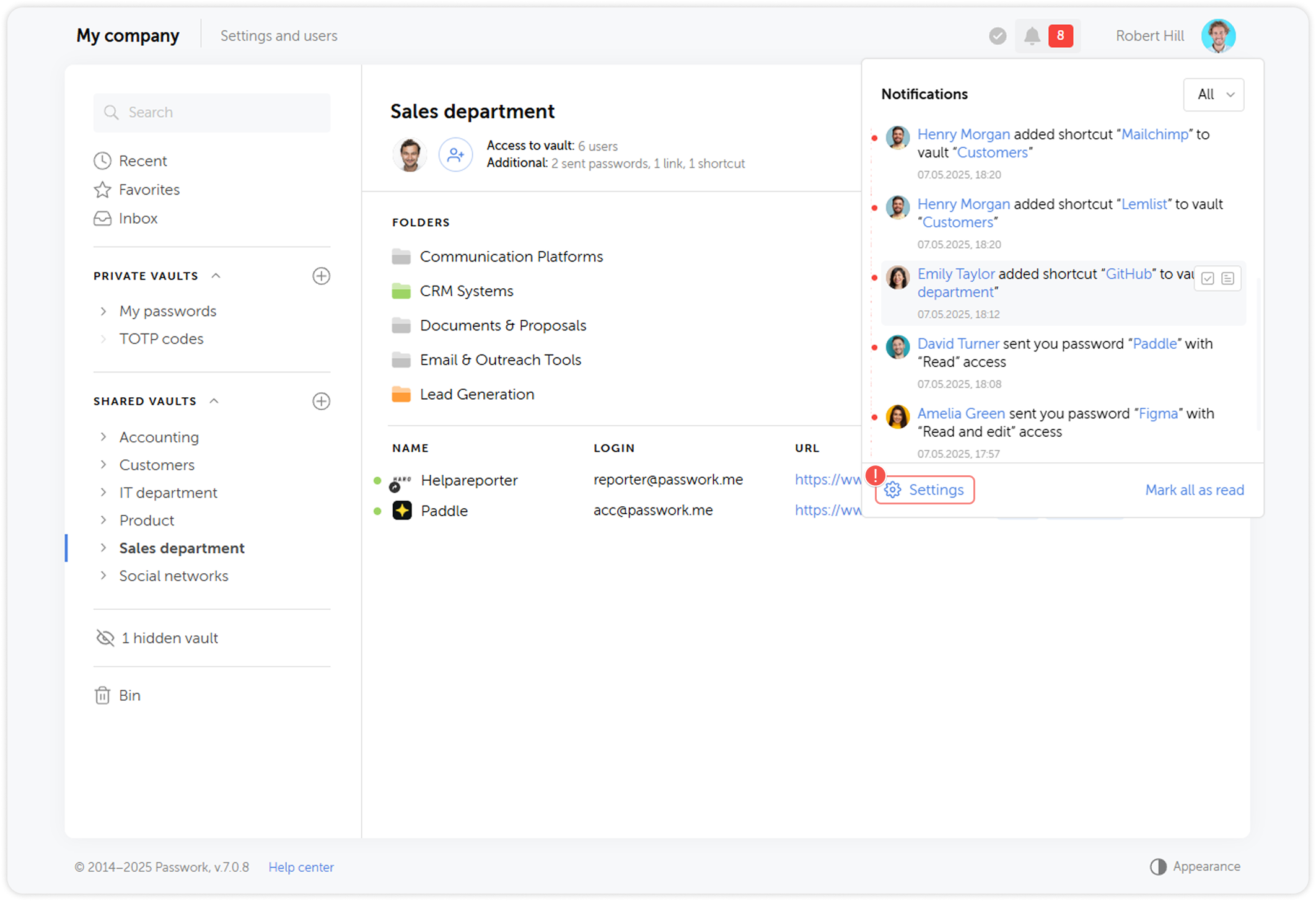1316x901 pixels.
Task: Open the All notifications filter dropdown
Action: pyautogui.click(x=1213, y=94)
